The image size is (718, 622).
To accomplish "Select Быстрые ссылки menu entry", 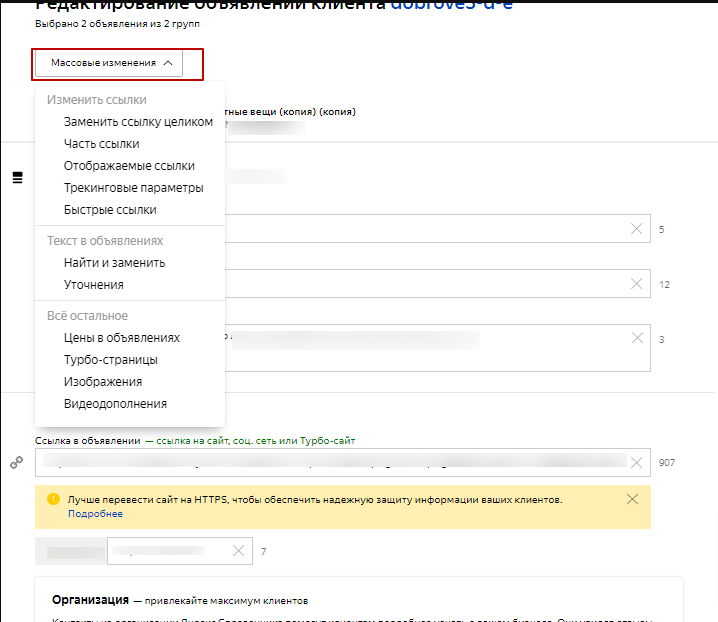I will tap(110, 210).
